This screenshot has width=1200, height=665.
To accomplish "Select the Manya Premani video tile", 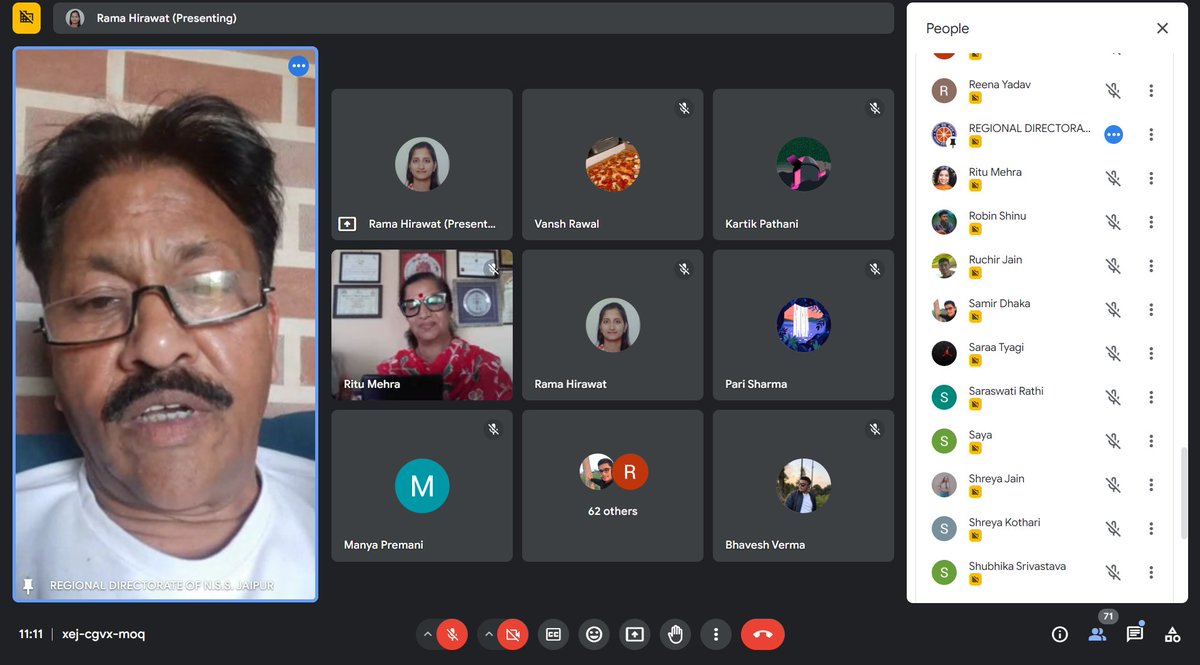I will pos(422,486).
